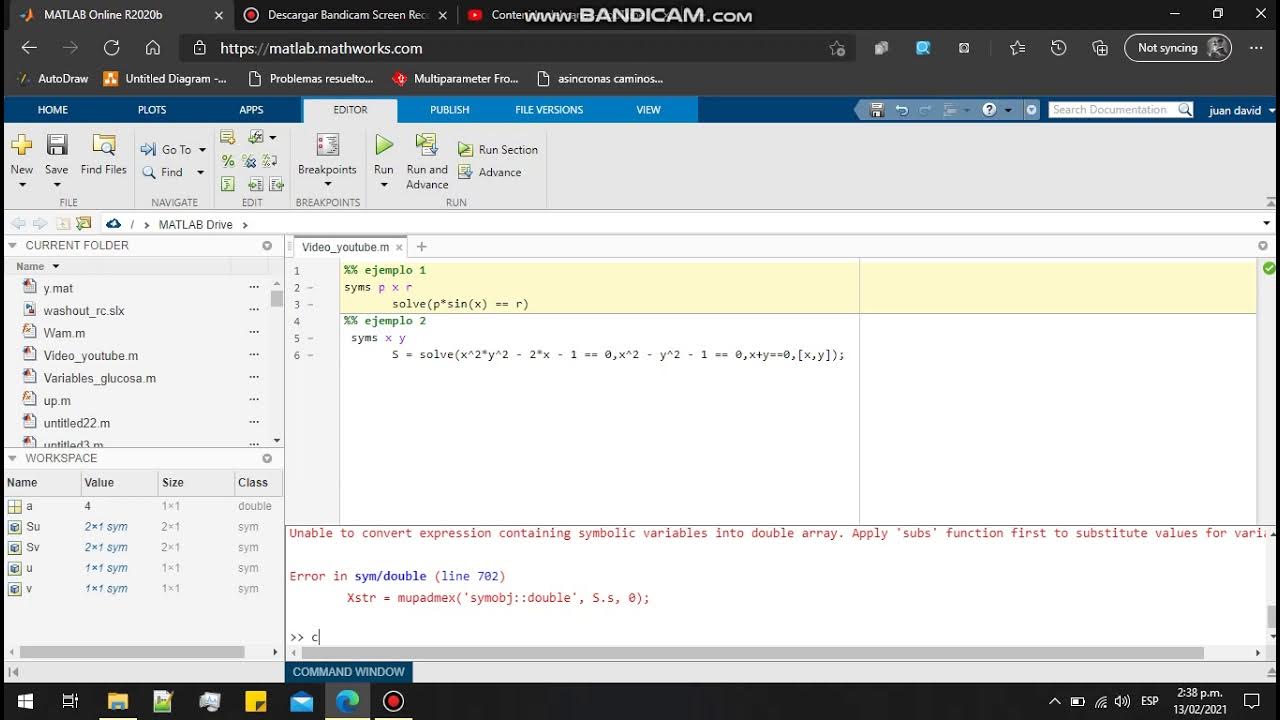Click the Insert Function fx icon

point(256,137)
